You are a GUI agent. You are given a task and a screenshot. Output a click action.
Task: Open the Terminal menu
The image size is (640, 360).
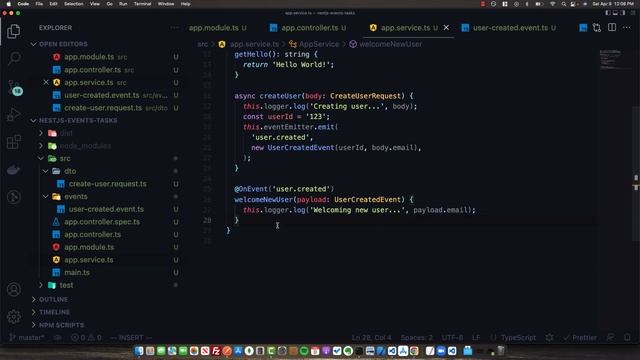pyautogui.click(x=142, y=4)
